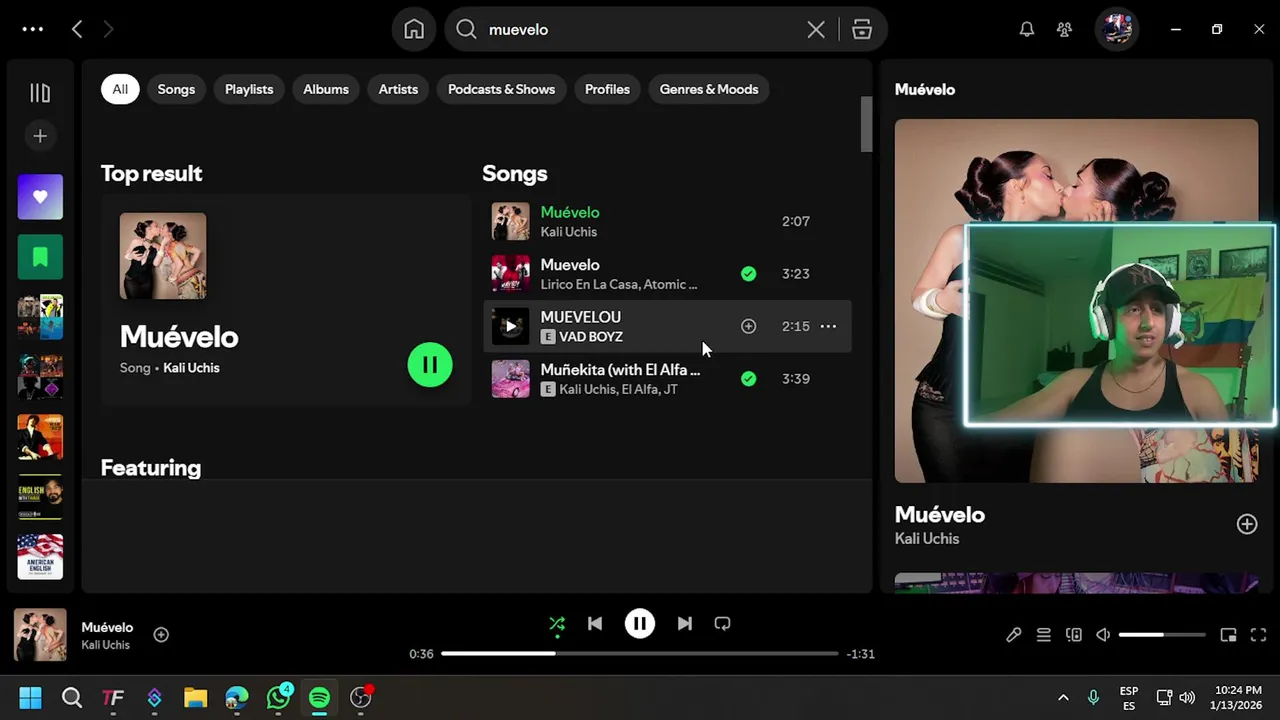The height and width of the screenshot is (720, 1280).
Task: Add current track via player bar plus
Action: 161,634
